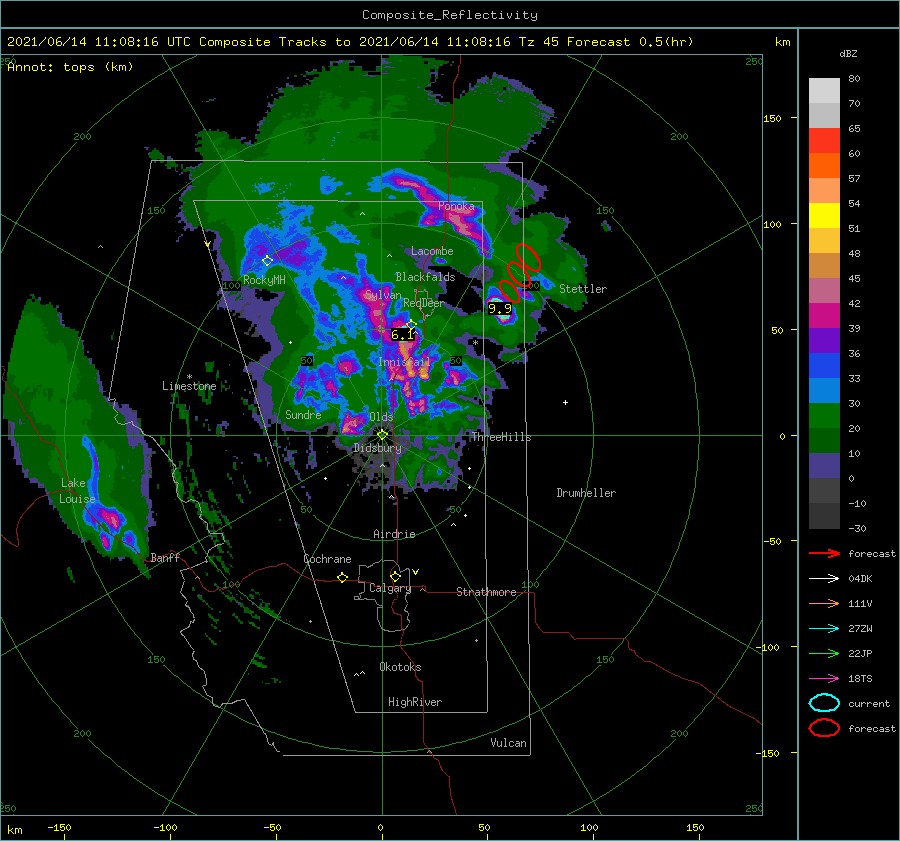900x841 pixels.
Task: Pick the orange 57–60 dBZ swatch
Action: coord(824,166)
